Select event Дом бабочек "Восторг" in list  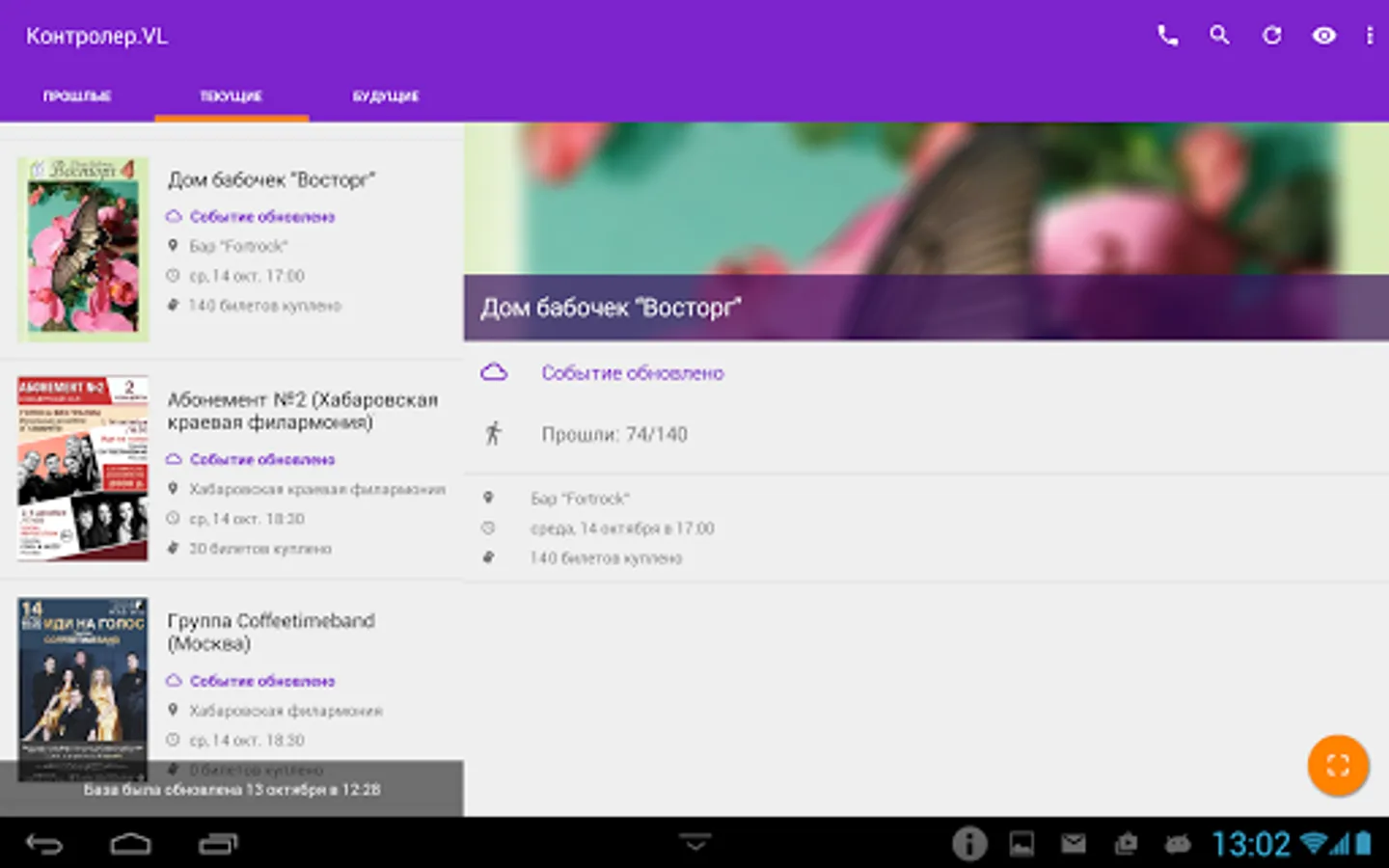coord(231,250)
